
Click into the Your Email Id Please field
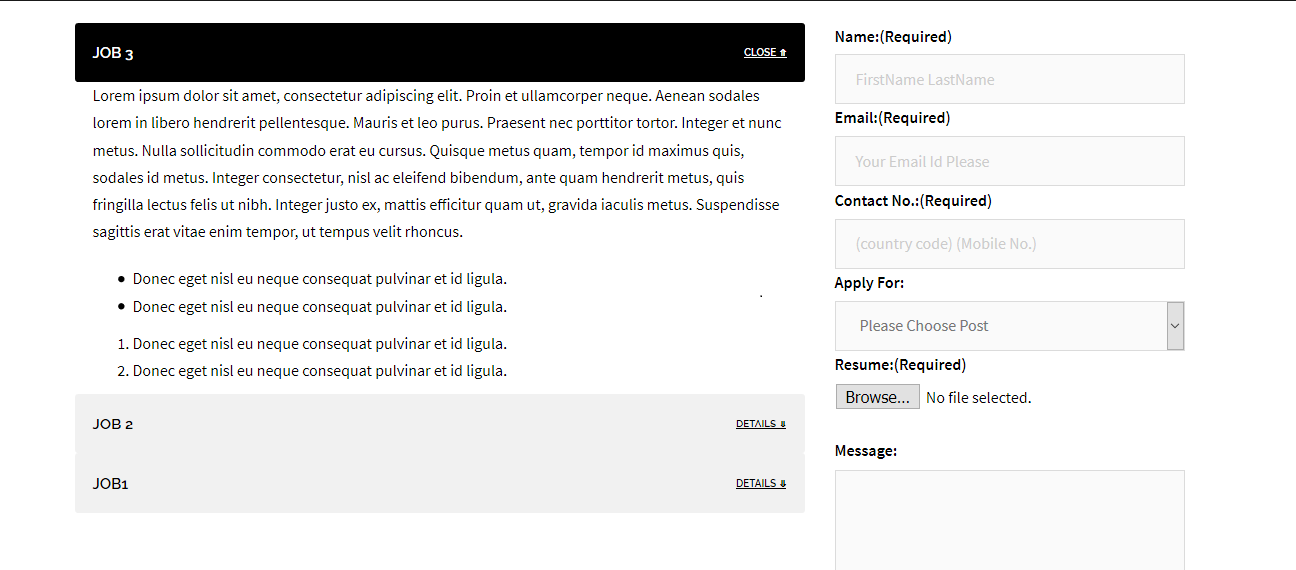(1009, 162)
